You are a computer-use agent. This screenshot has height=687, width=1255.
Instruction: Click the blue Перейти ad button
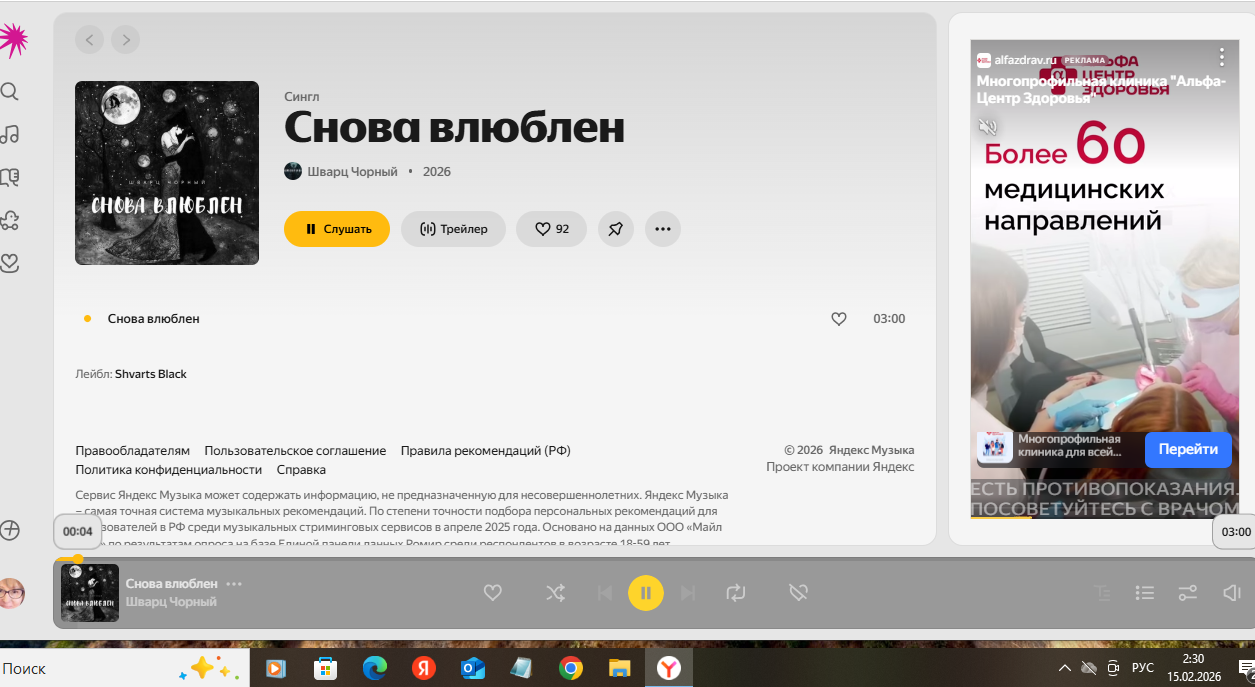click(1188, 450)
